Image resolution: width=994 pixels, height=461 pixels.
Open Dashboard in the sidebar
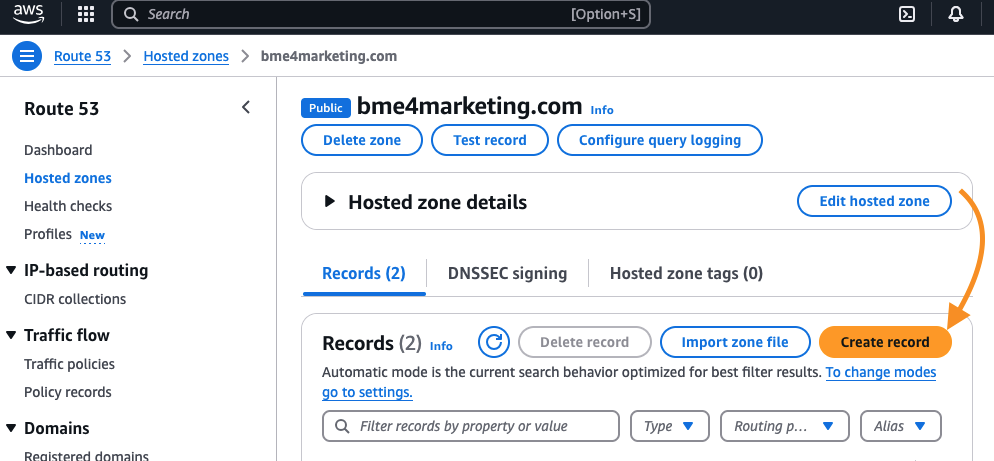(58, 150)
